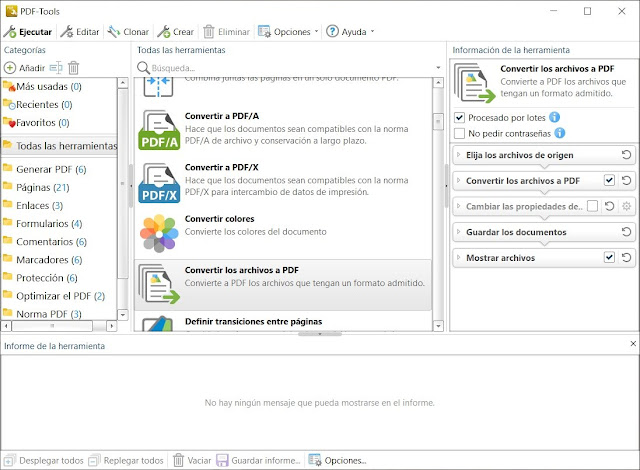Reset the Elija los archivos de origen step

pos(627,155)
